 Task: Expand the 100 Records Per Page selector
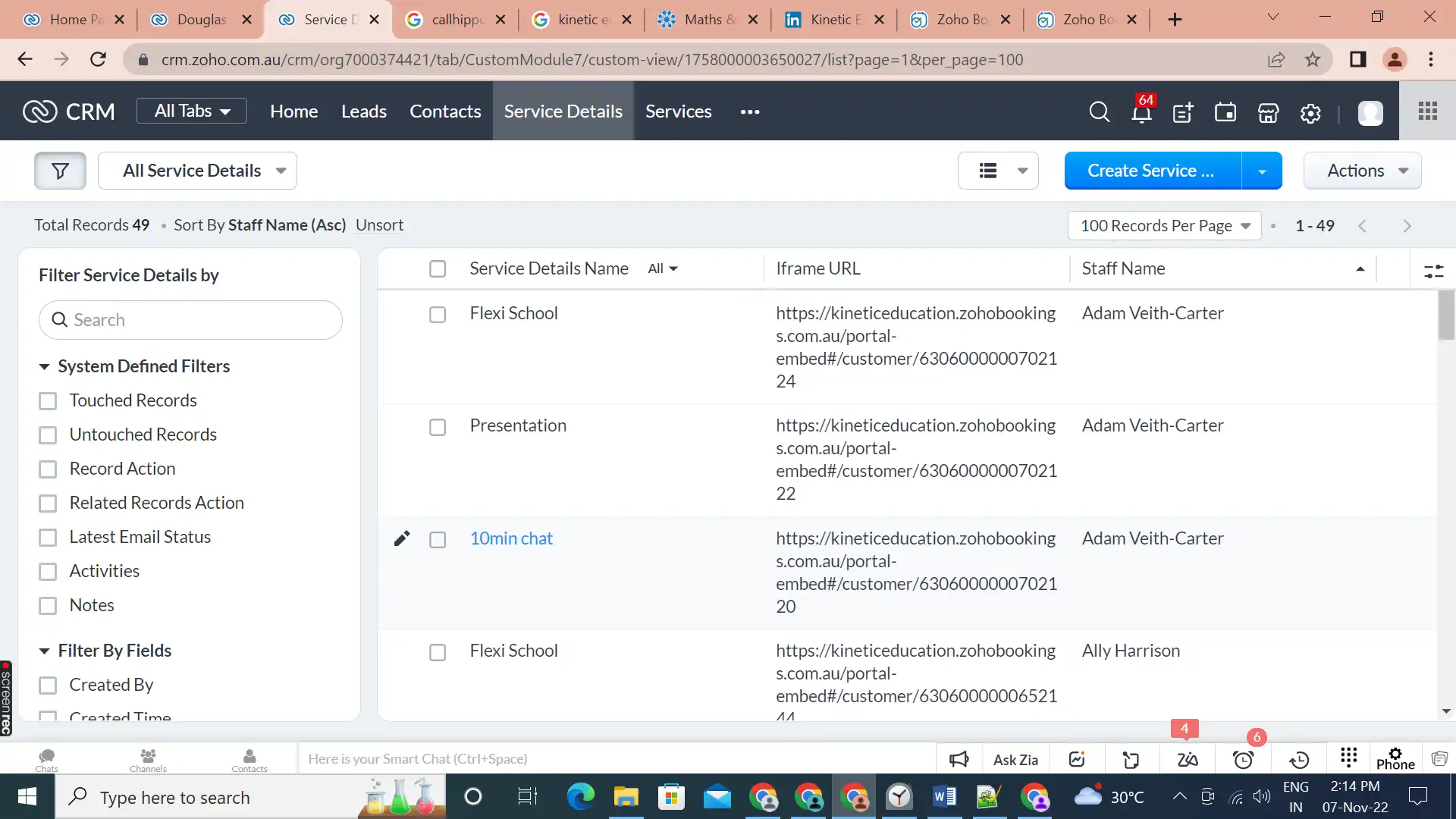tap(1164, 225)
